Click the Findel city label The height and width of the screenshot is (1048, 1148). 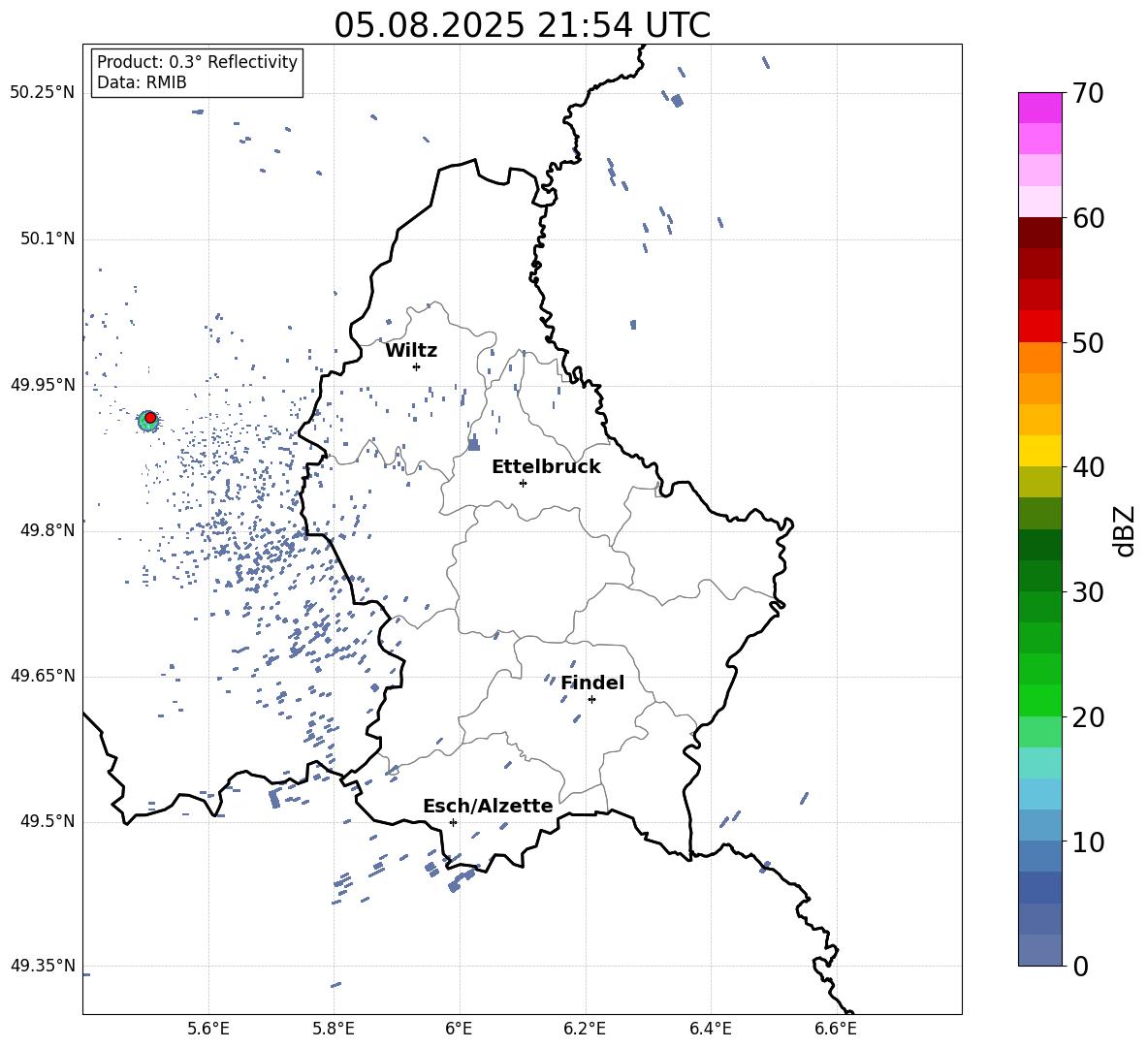592,683
